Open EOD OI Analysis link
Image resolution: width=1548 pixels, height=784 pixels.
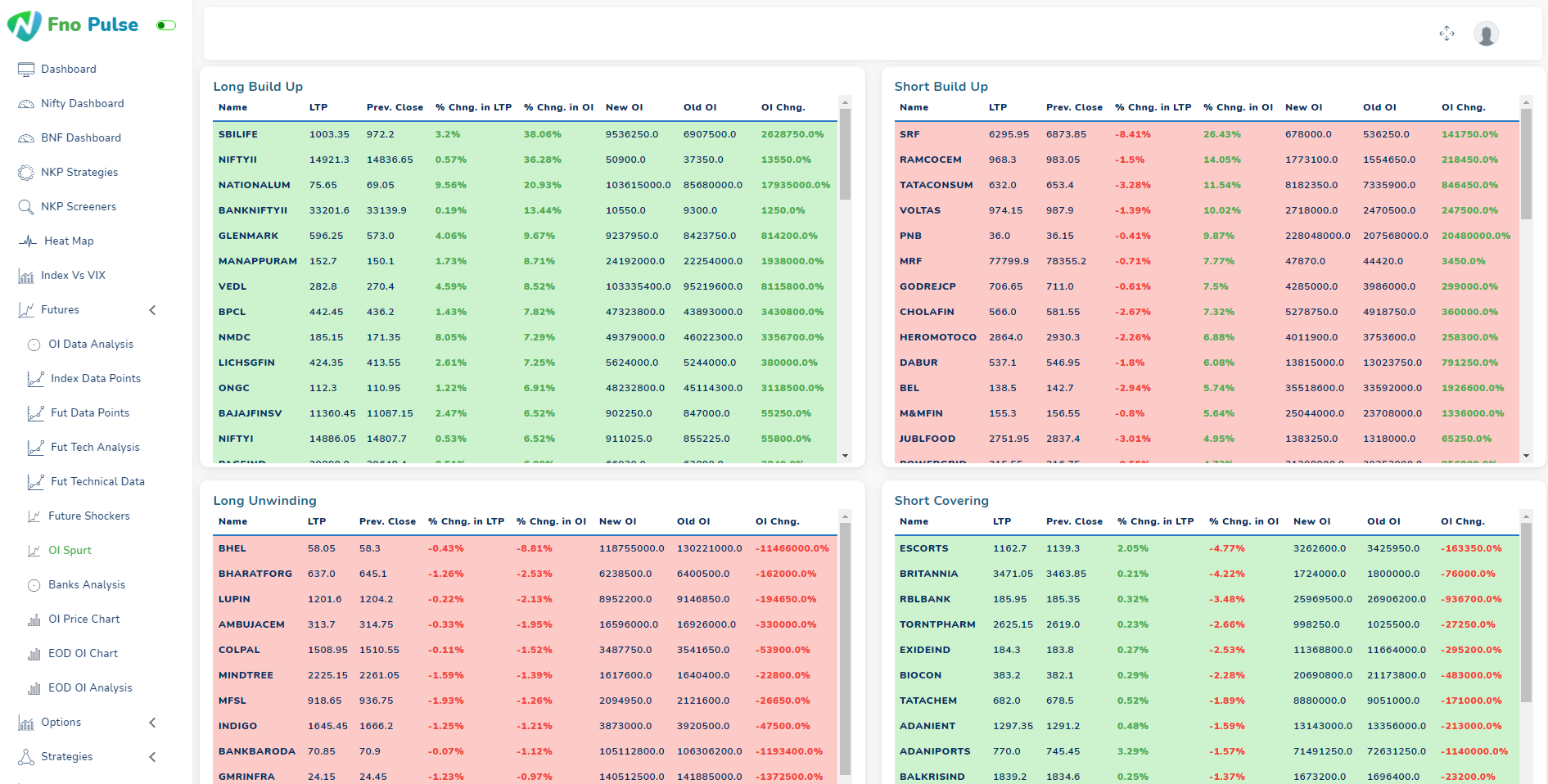click(x=90, y=688)
